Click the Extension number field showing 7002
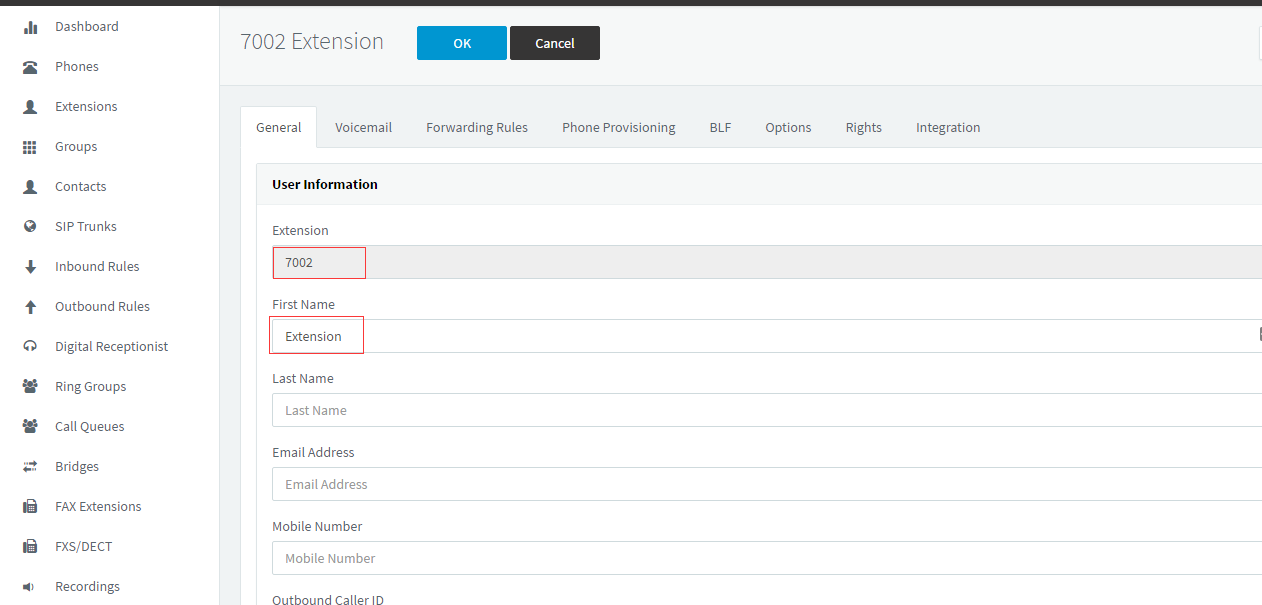 [x=767, y=262]
